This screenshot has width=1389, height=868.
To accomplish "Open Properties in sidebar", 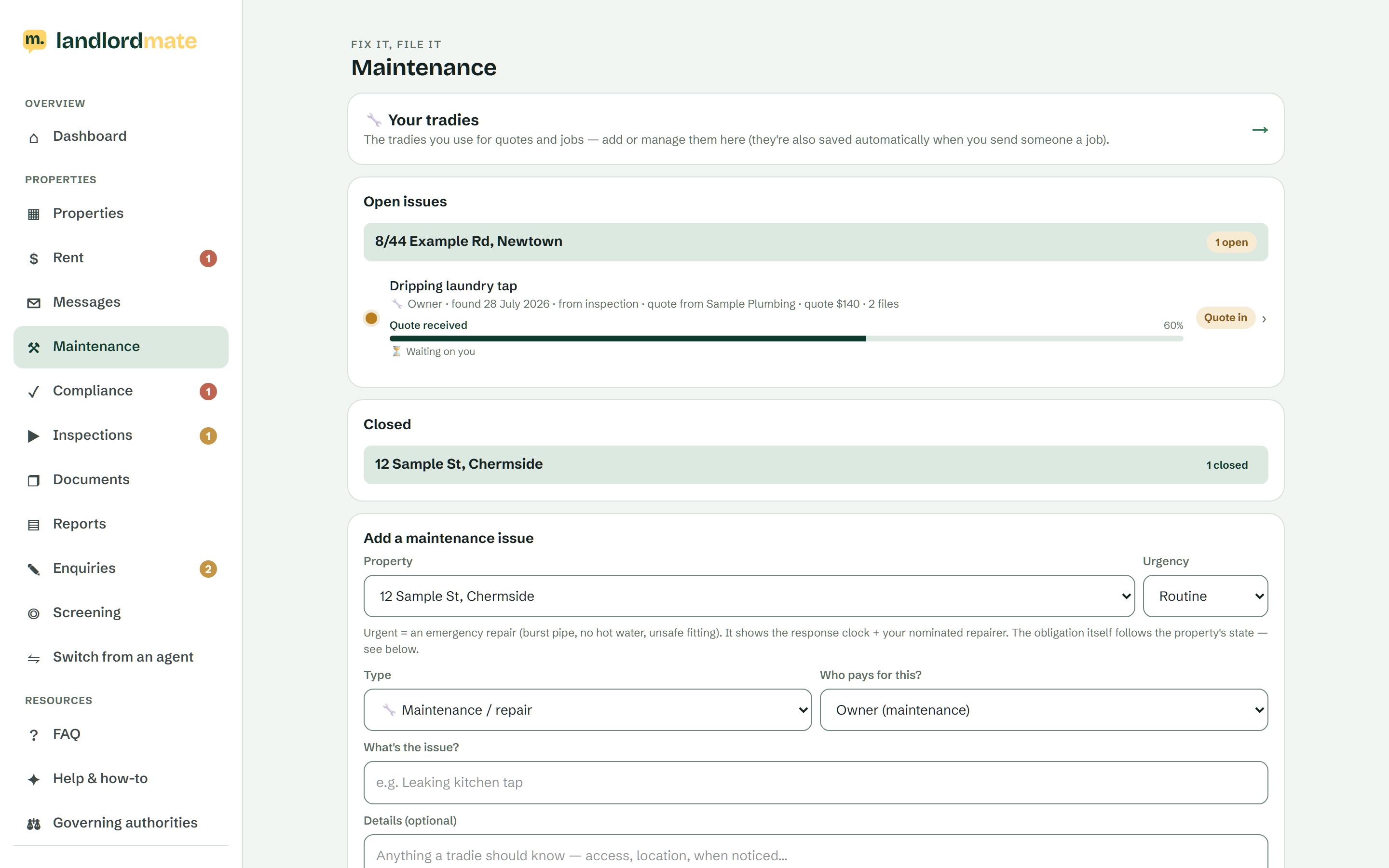I will (x=121, y=214).
